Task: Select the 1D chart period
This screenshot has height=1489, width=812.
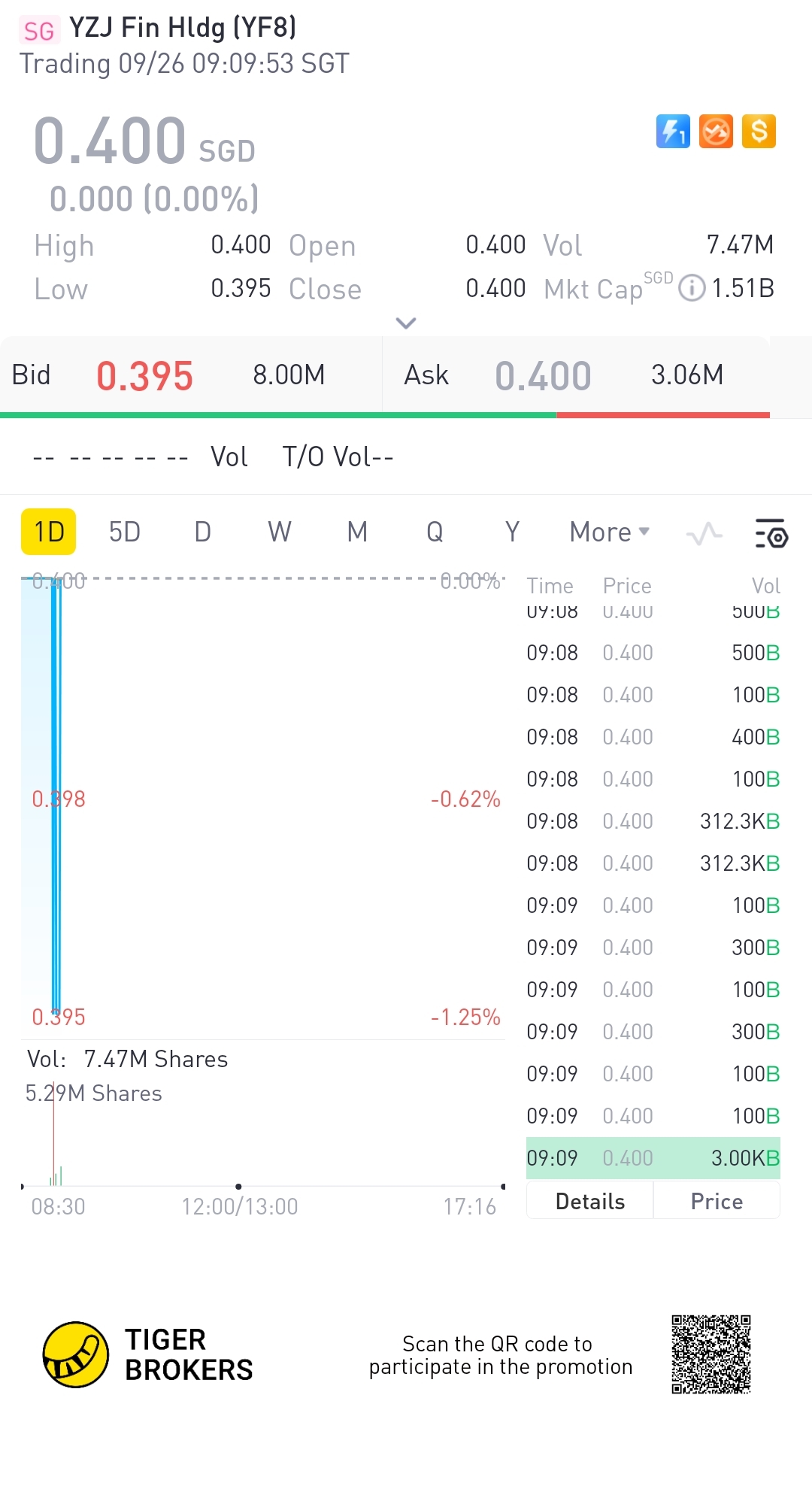Action: coord(49,532)
